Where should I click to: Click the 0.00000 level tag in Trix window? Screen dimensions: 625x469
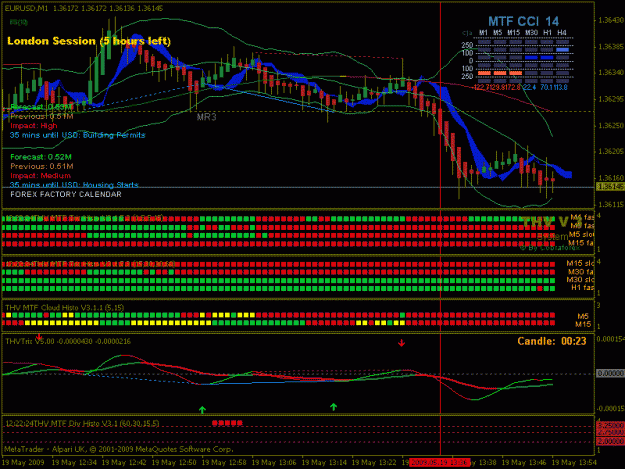610,373
